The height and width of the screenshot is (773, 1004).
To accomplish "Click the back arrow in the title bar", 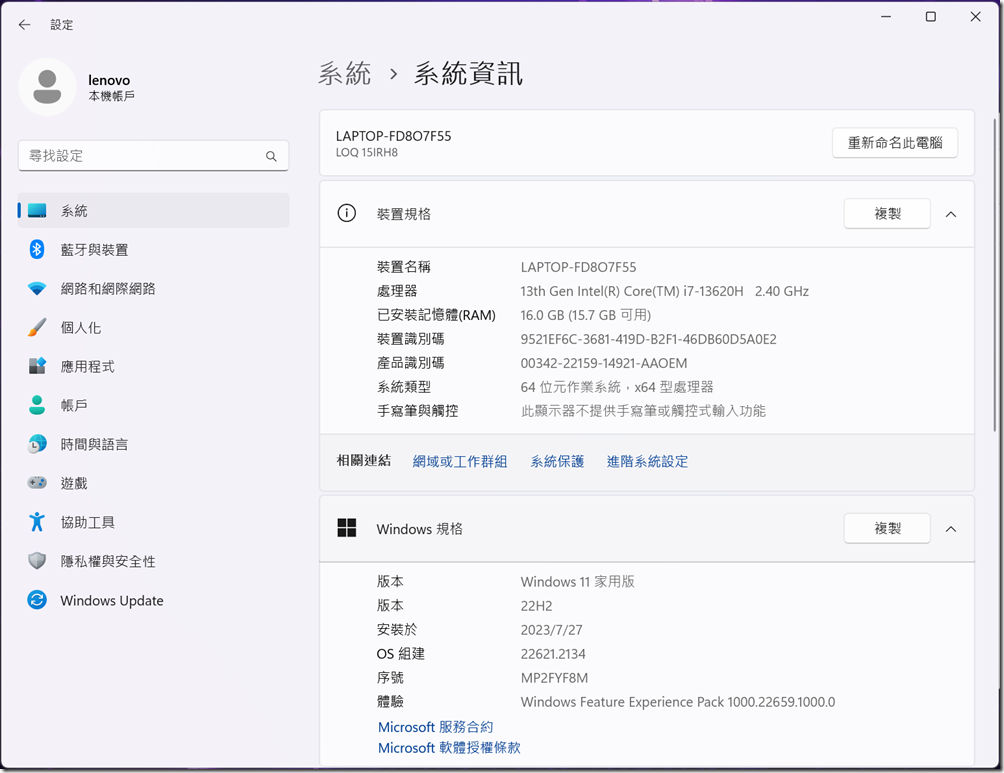I will [x=25, y=25].
